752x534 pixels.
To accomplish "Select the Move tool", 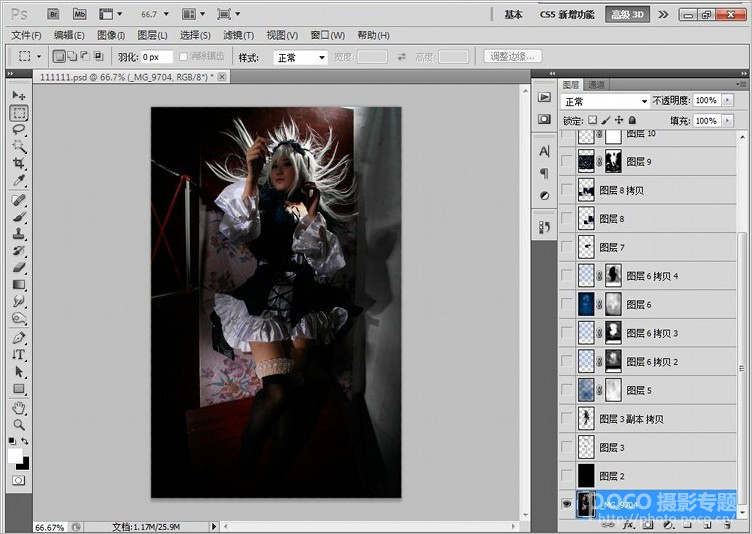I will [x=19, y=95].
